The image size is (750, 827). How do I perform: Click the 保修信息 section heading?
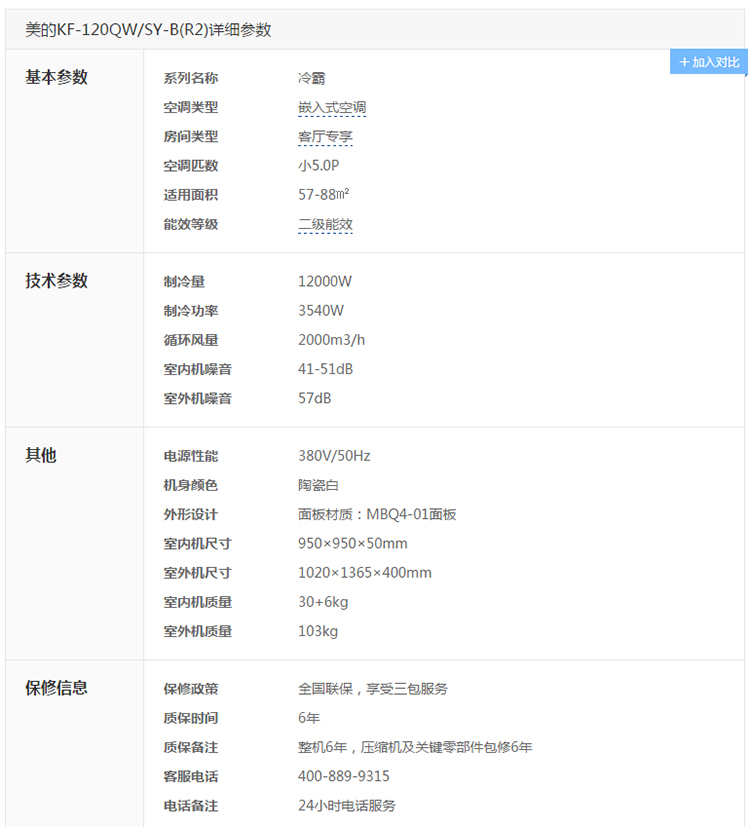coord(56,688)
